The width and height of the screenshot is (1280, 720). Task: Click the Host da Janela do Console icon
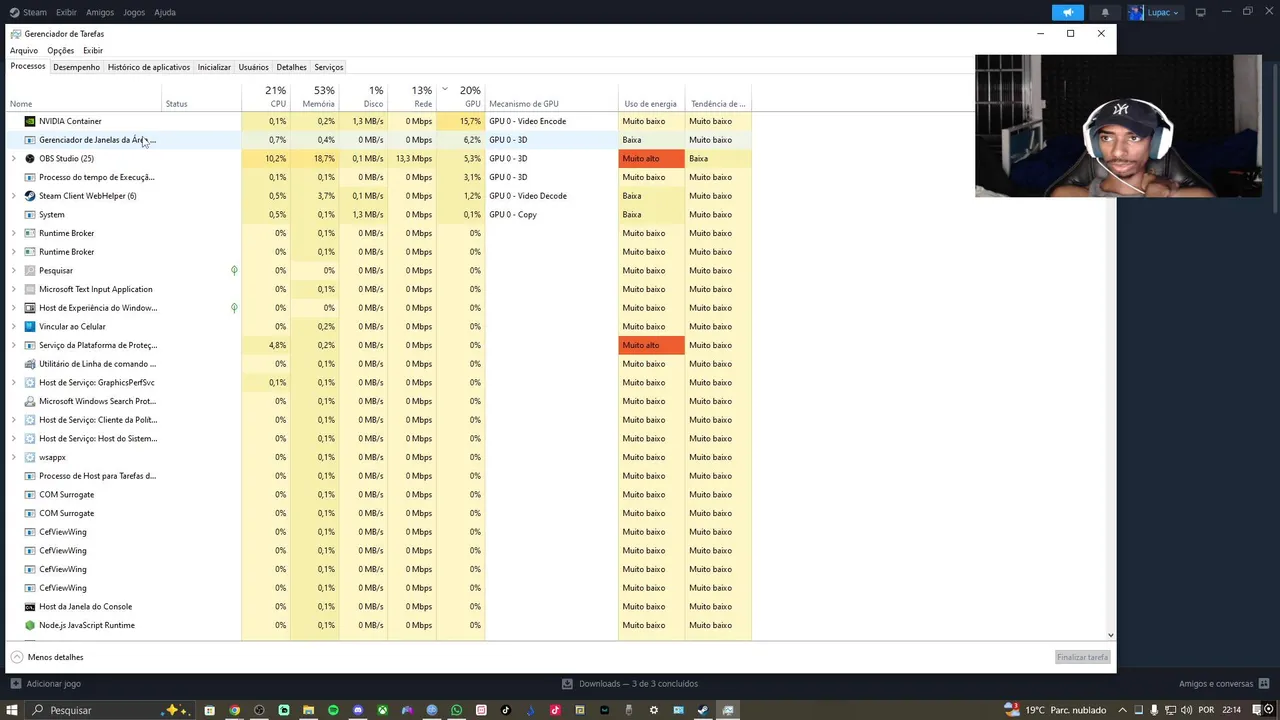[30, 607]
